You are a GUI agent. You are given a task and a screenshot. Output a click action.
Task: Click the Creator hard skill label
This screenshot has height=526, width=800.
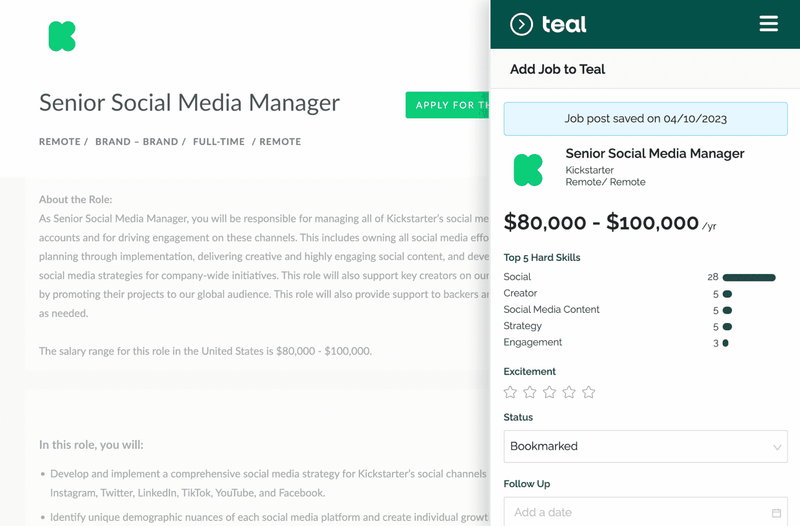coord(520,293)
